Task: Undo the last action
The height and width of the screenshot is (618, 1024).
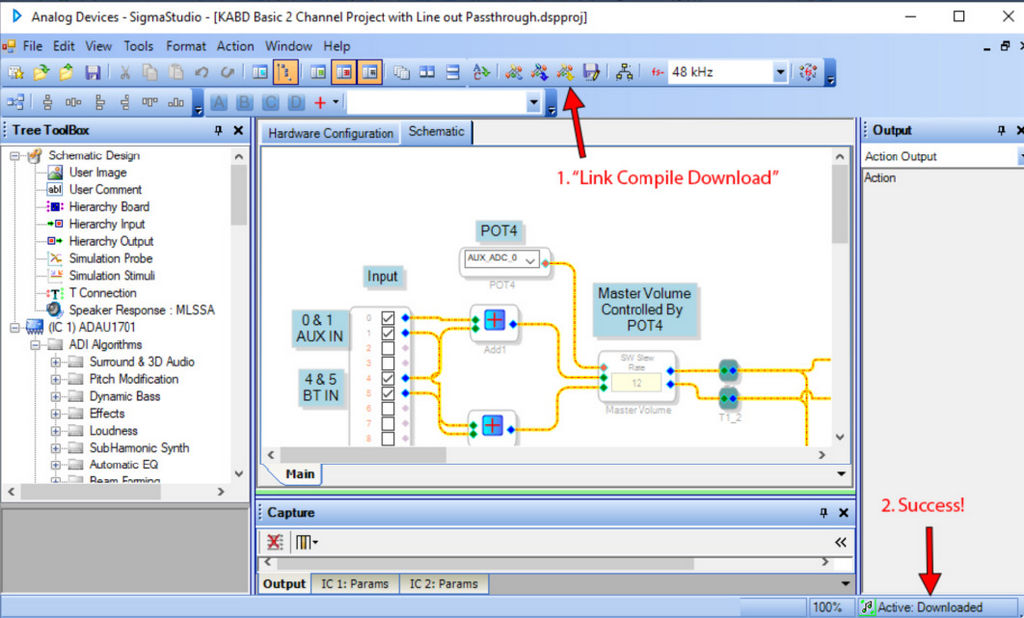Action: click(201, 72)
